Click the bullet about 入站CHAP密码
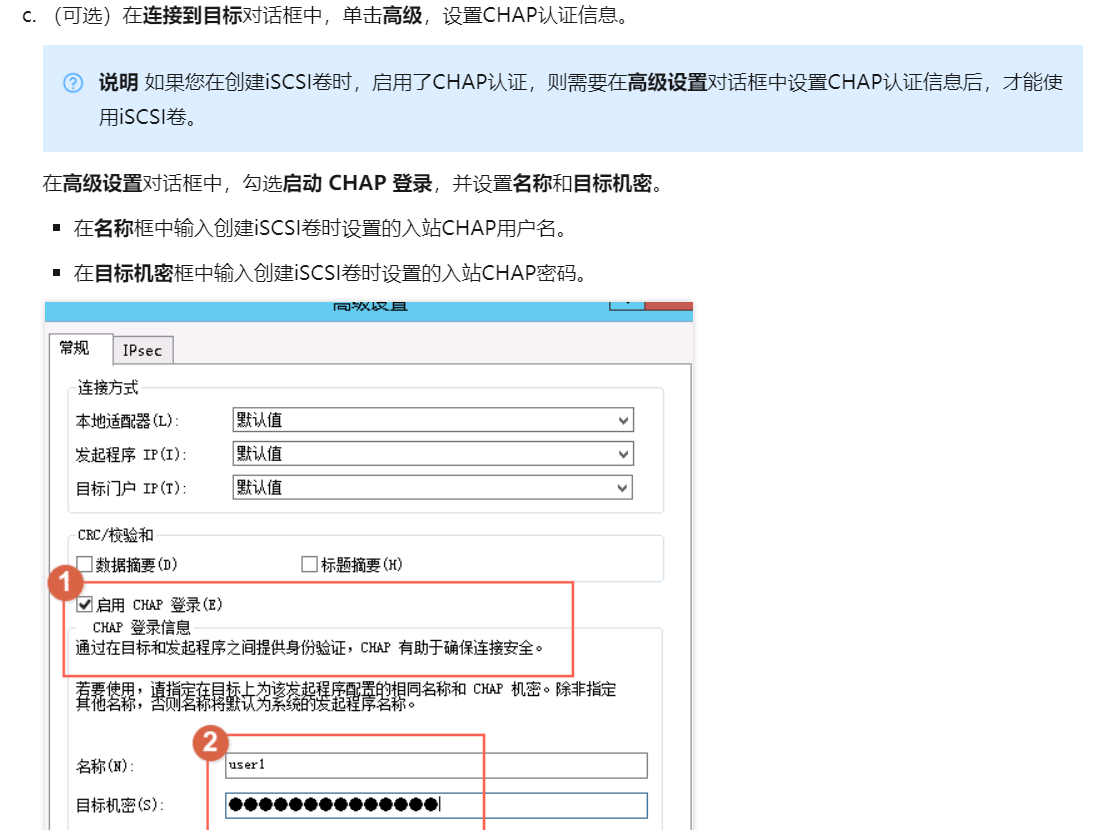The image size is (1104, 830). pyautogui.click(x=331, y=273)
